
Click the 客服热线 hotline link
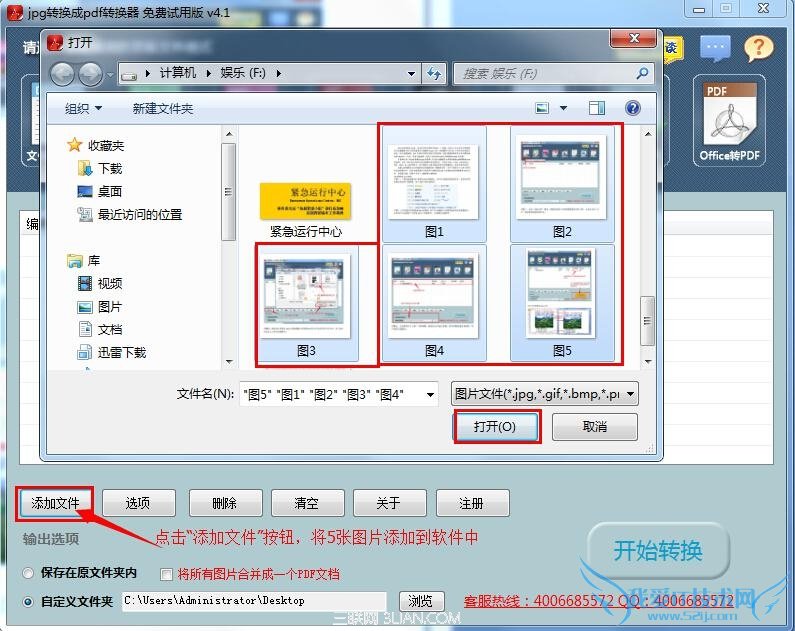point(599,602)
